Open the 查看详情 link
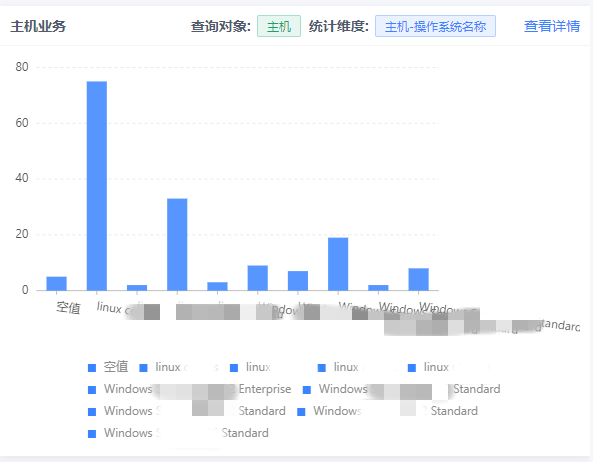The height and width of the screenshot is (462, 593). coord(551,26)
